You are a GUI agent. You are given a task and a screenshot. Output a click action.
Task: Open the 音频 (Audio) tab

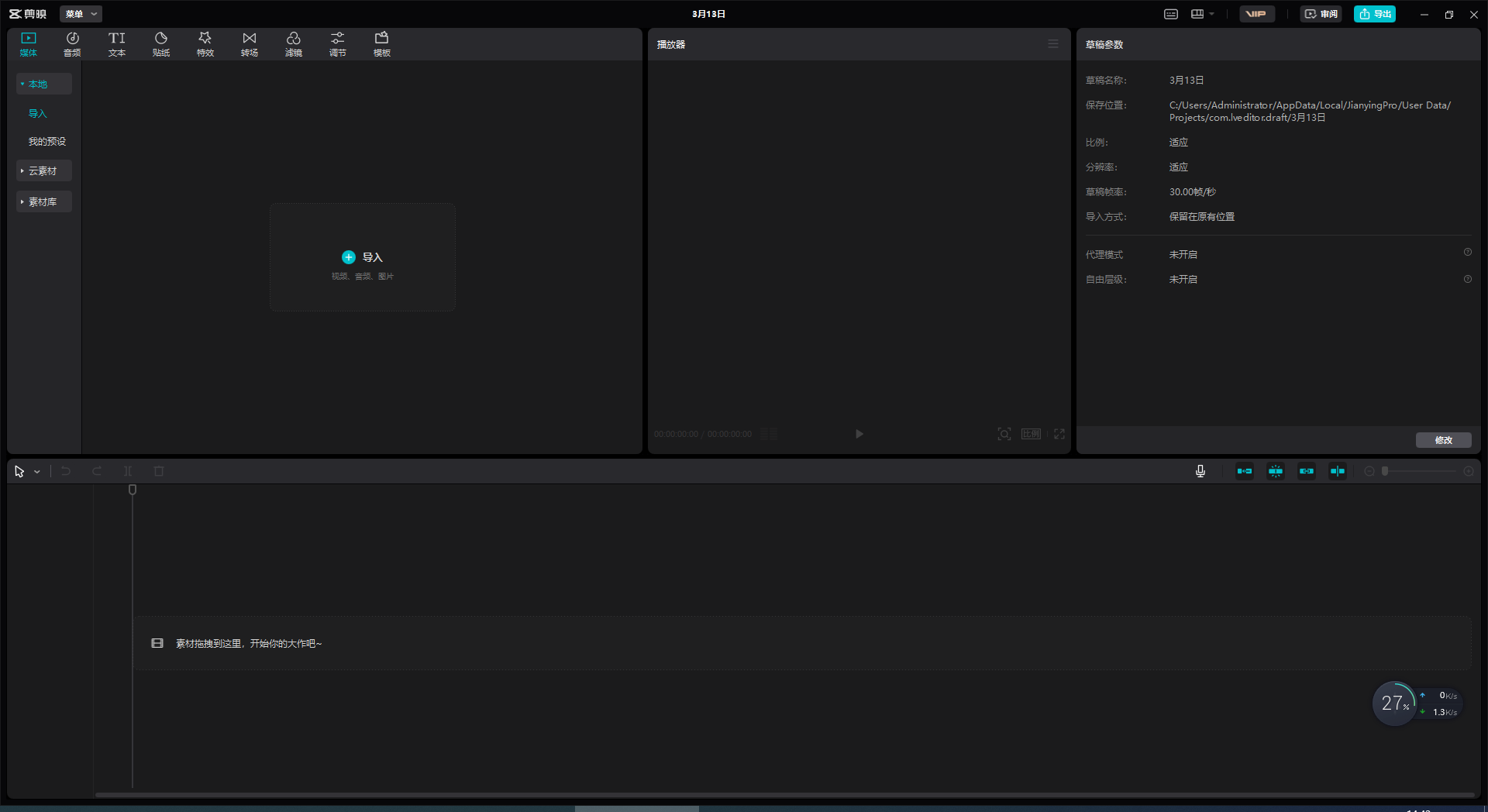(72, 44)
